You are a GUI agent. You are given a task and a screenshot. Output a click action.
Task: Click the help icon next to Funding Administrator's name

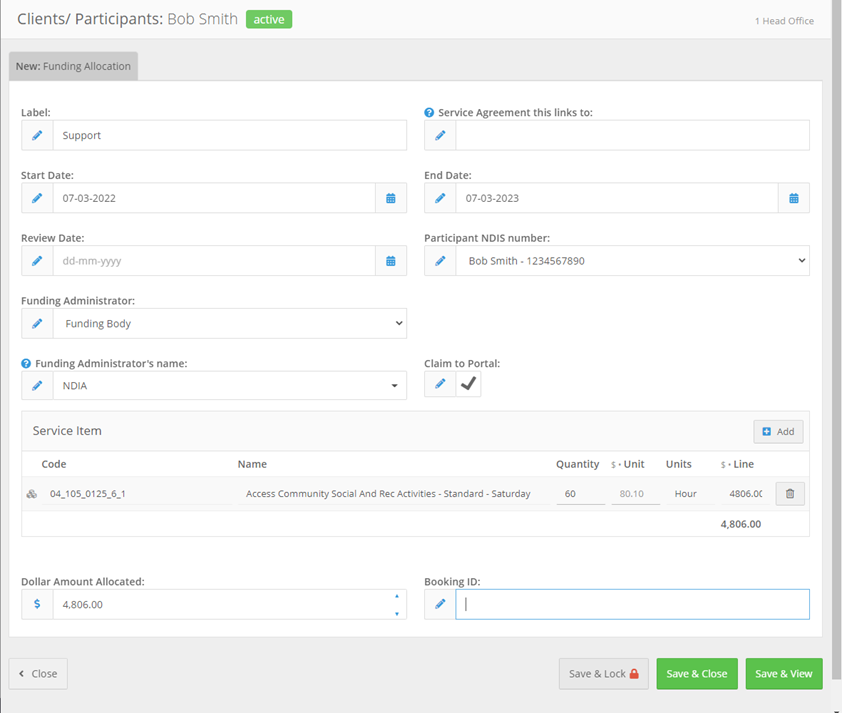(26, 363)
